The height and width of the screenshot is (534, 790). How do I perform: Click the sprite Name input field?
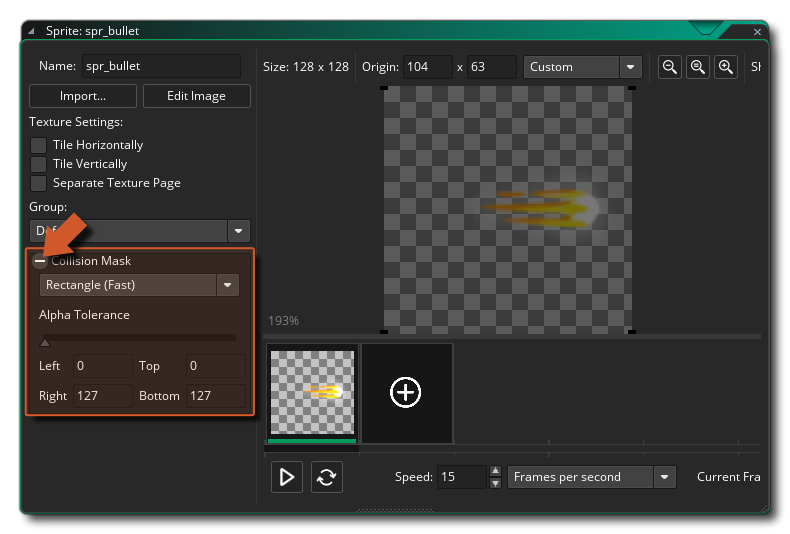[x=161, y=66]
